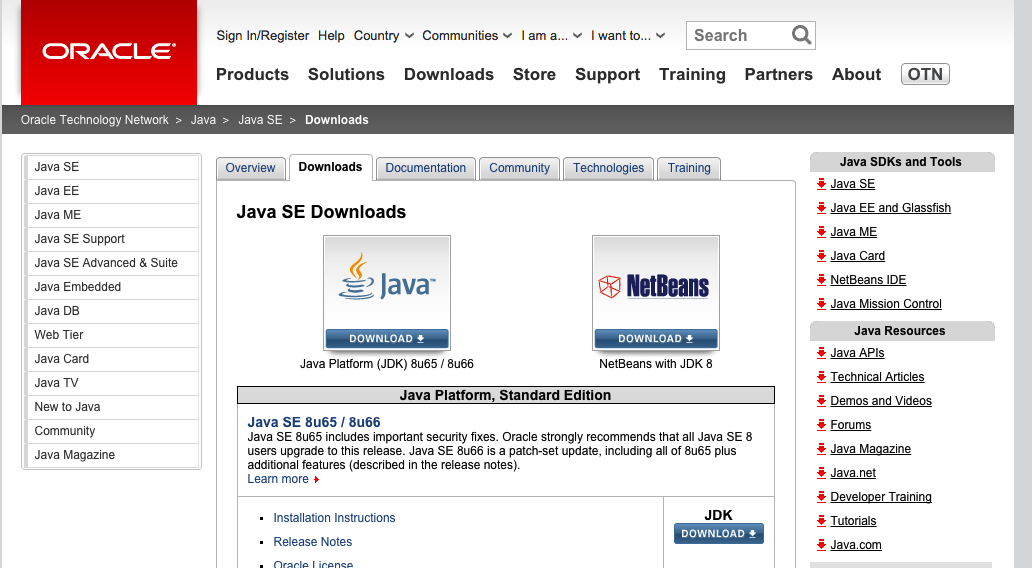Switch to the Documentation tab
This screenshot has width=1032, height=568.
tap(426, 168)
